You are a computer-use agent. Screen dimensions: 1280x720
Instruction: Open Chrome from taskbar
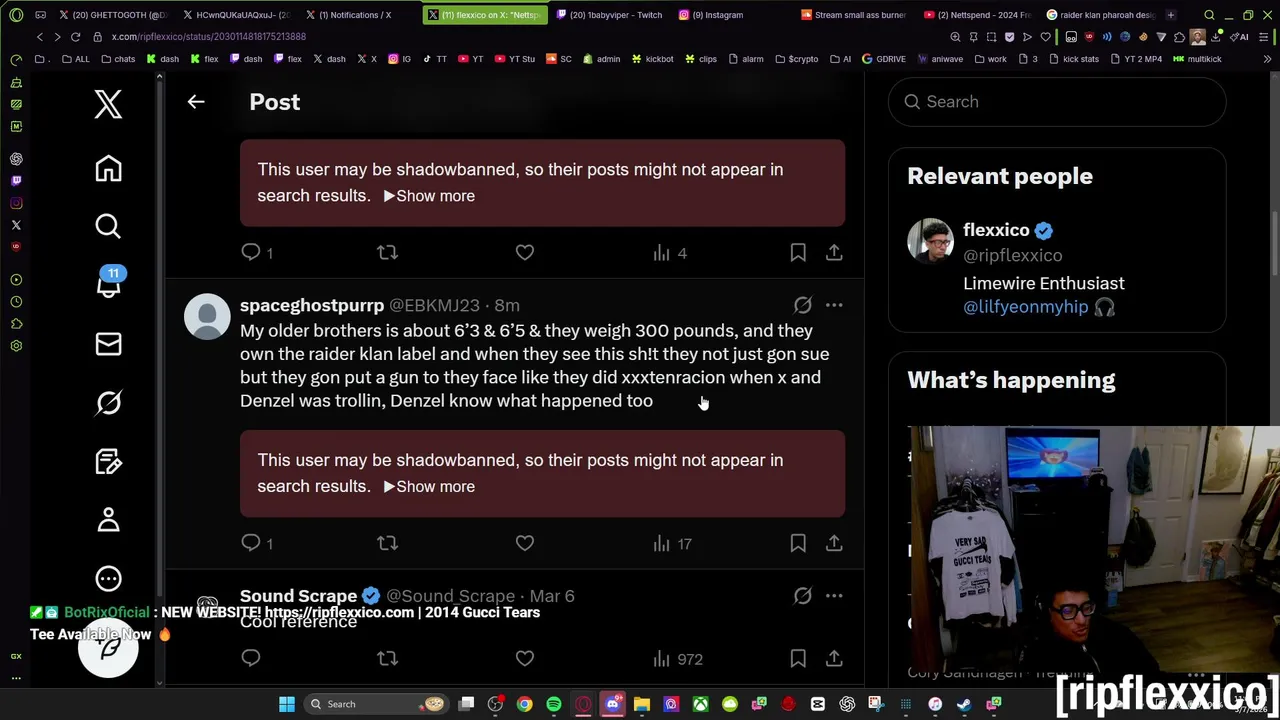pos(524,704)
